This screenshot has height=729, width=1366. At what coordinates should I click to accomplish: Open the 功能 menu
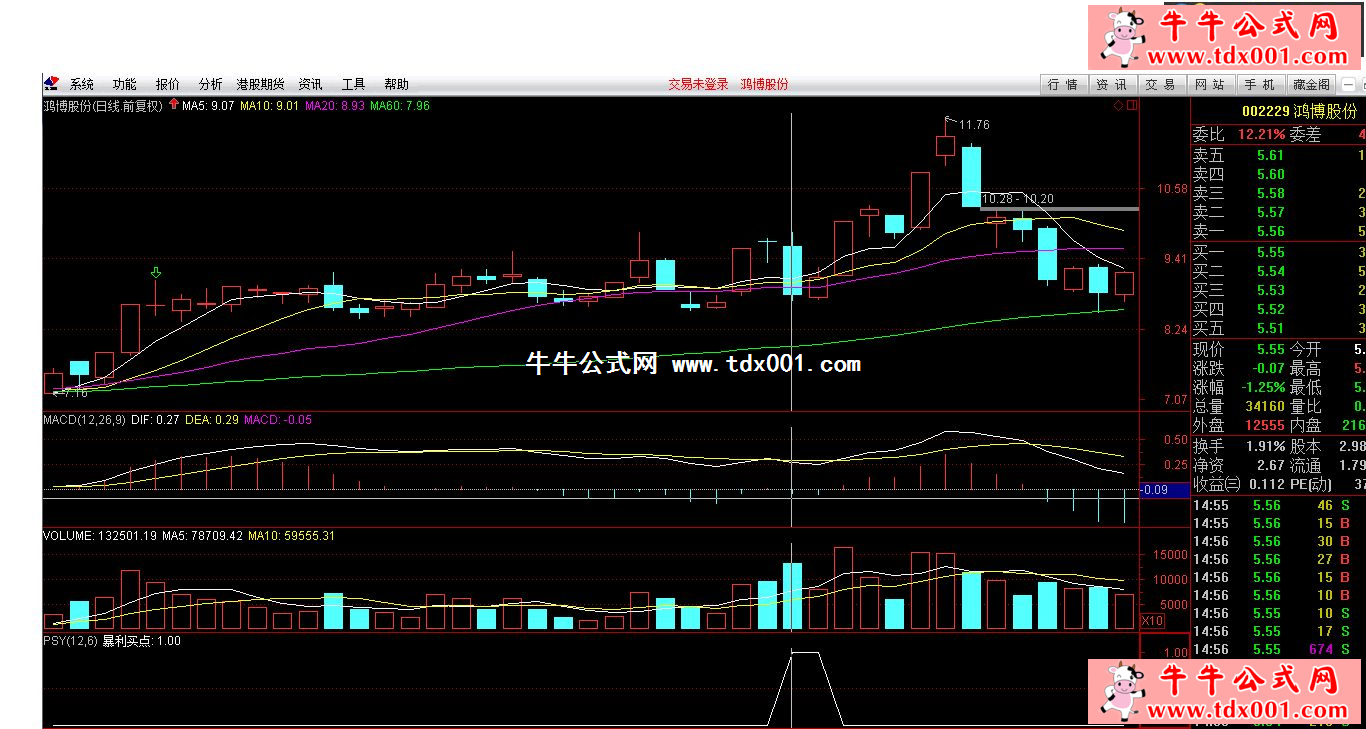125,85
